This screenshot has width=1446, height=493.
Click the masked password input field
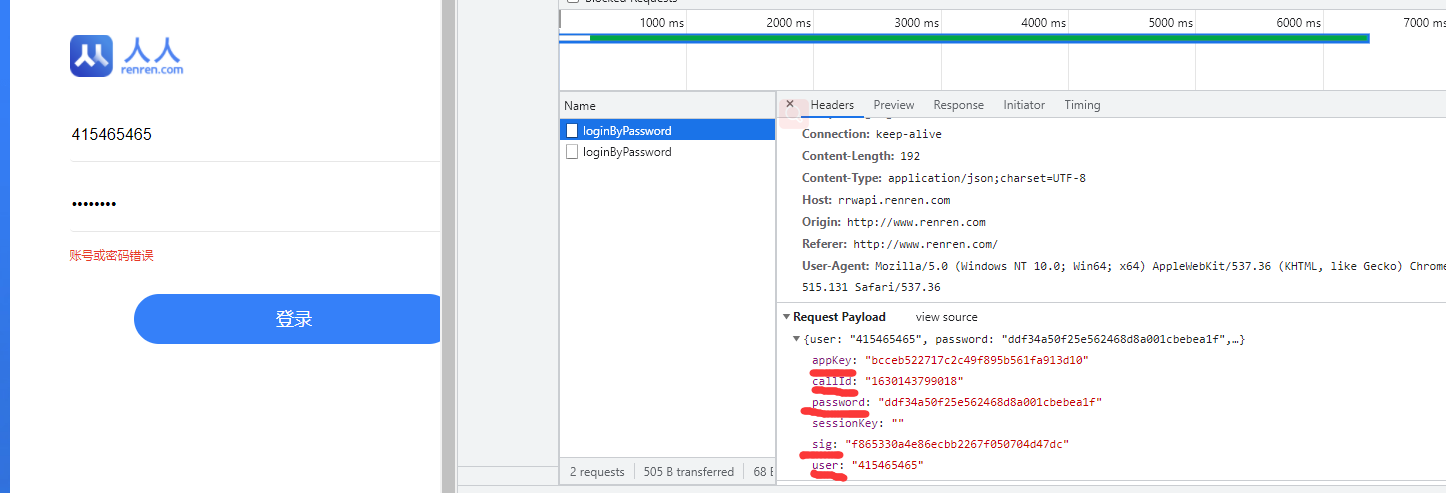click(255, 204)
